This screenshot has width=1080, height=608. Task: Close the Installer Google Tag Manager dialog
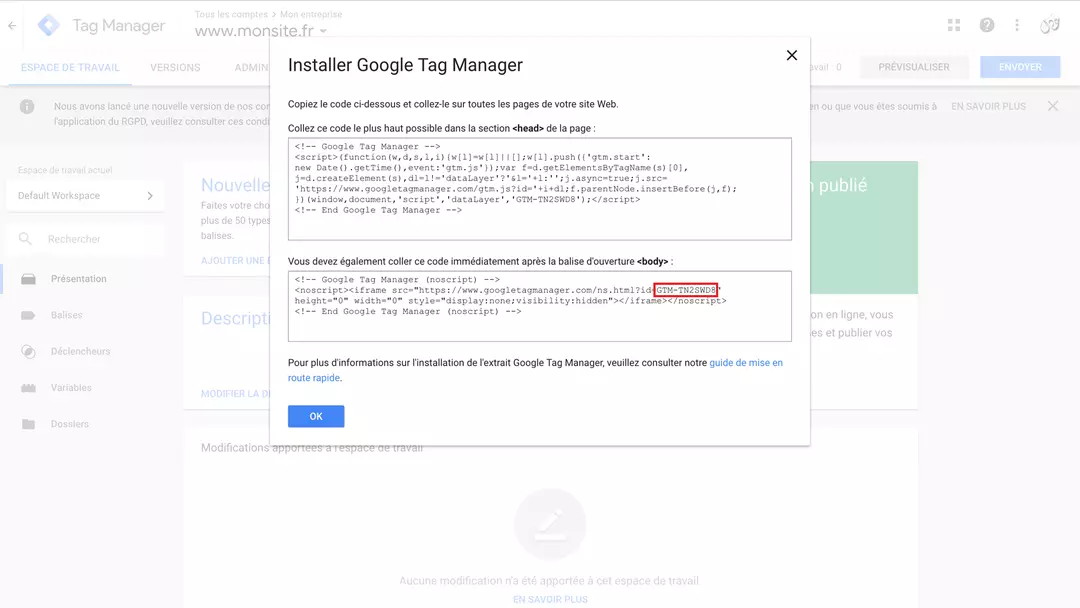[x=791, y=55]
